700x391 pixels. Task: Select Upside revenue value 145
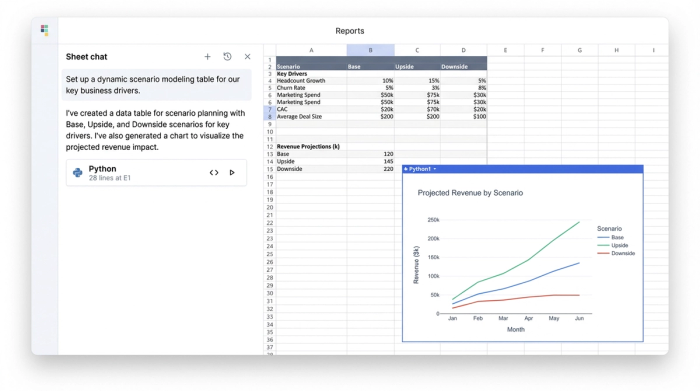point(371,162)
